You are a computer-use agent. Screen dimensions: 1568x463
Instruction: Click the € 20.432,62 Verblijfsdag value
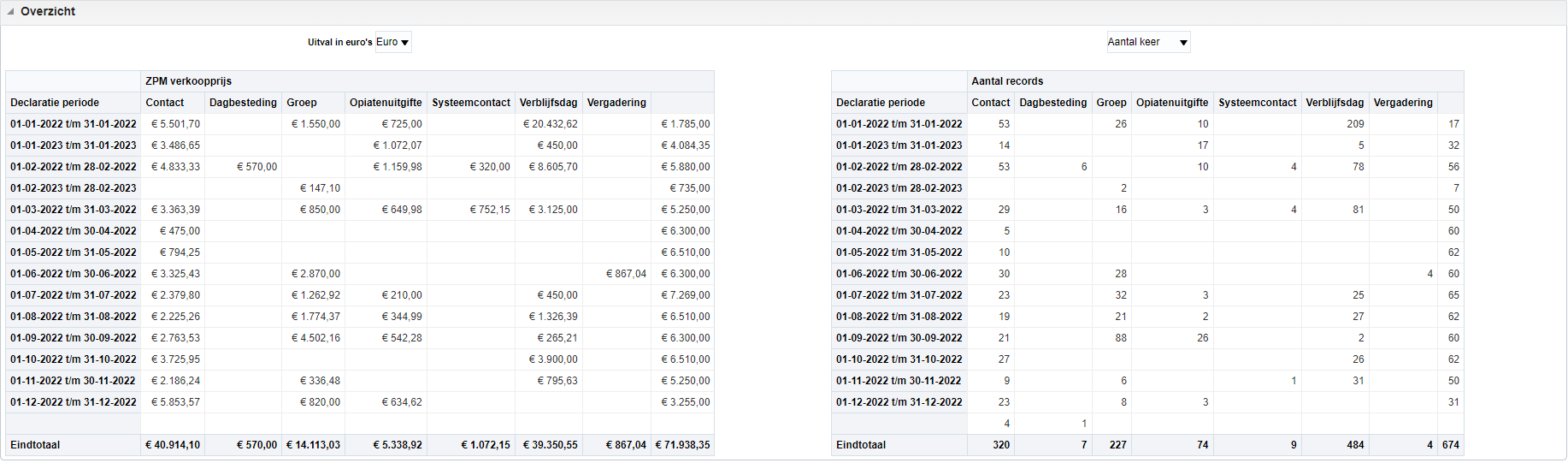[x=551, y=124]
